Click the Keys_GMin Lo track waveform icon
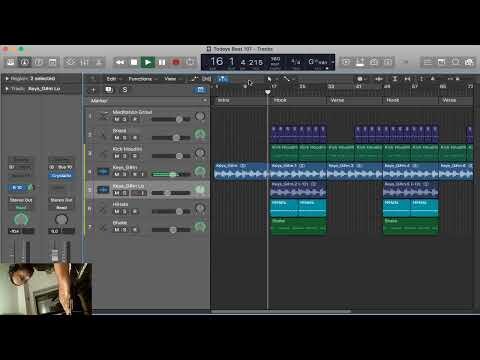 coord(103,190)
